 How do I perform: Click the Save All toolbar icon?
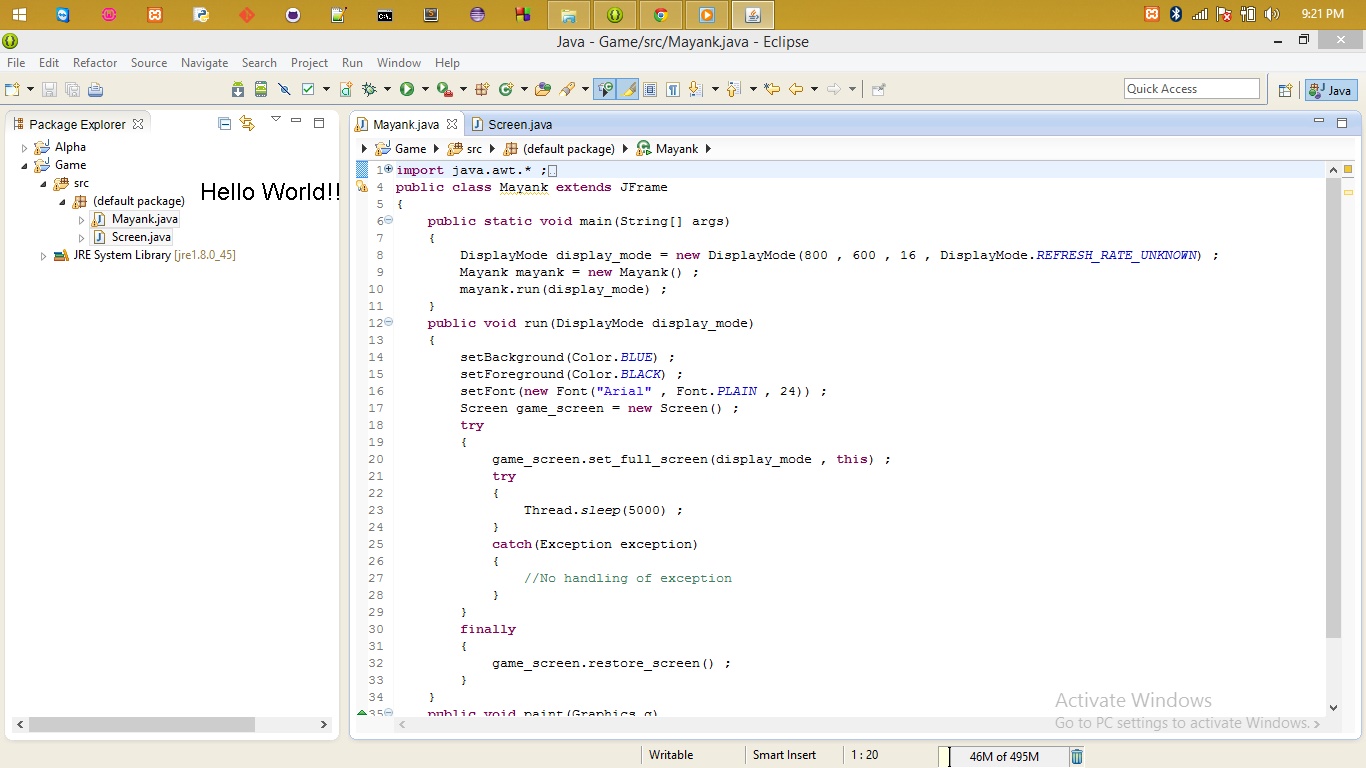tap(72, 89)
